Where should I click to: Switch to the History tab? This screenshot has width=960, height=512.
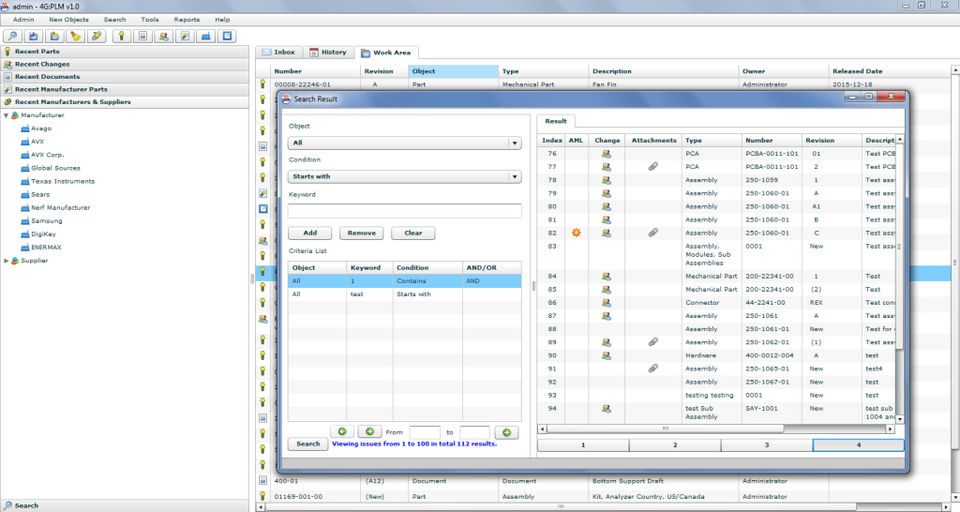[328, 52]
